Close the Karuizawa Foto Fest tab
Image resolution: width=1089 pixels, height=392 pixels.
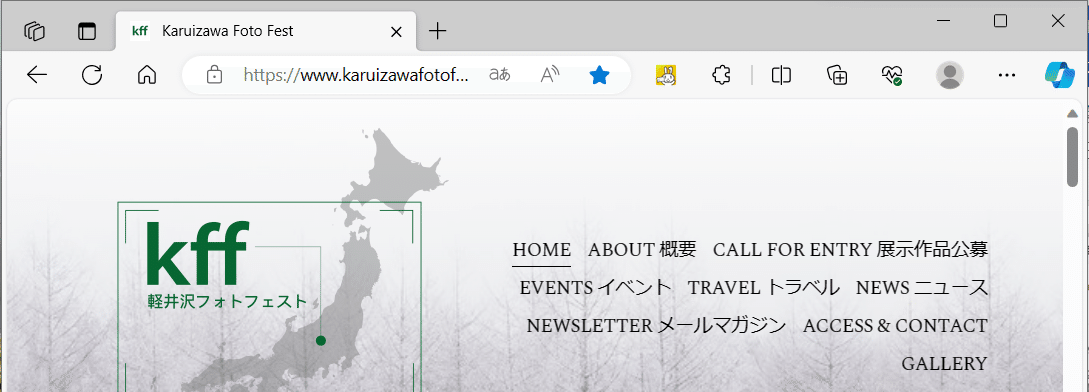pyautogui.click(x=397, y=31)
